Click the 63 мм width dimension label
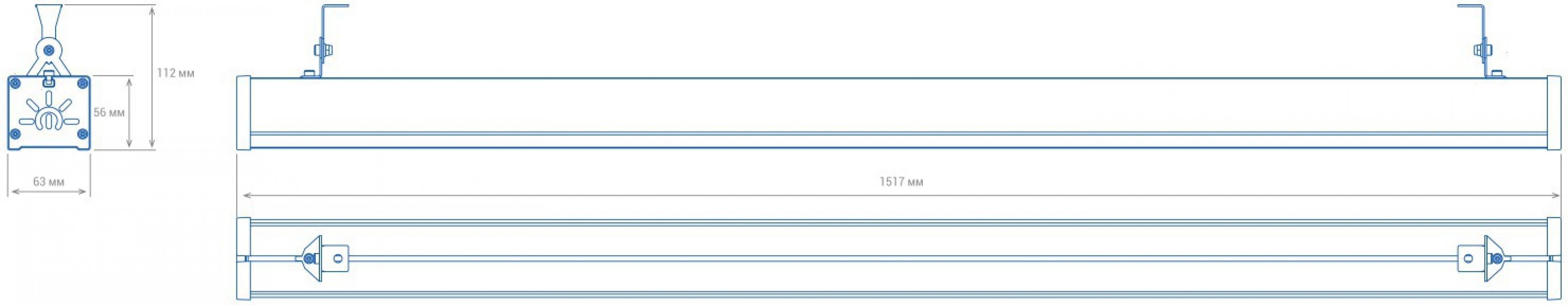The height and width of the screenshot is (306, 1568). pyautogui.click(x=49, y=182)
